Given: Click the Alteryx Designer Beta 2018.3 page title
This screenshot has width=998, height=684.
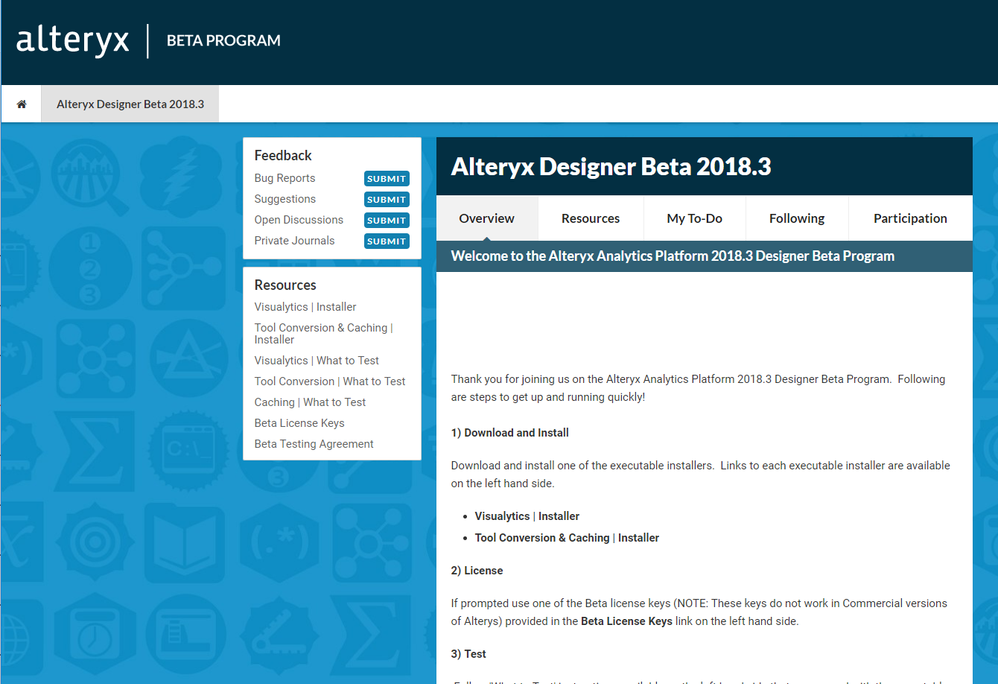Looking at the screenshot, I should [x=611, y=167].
